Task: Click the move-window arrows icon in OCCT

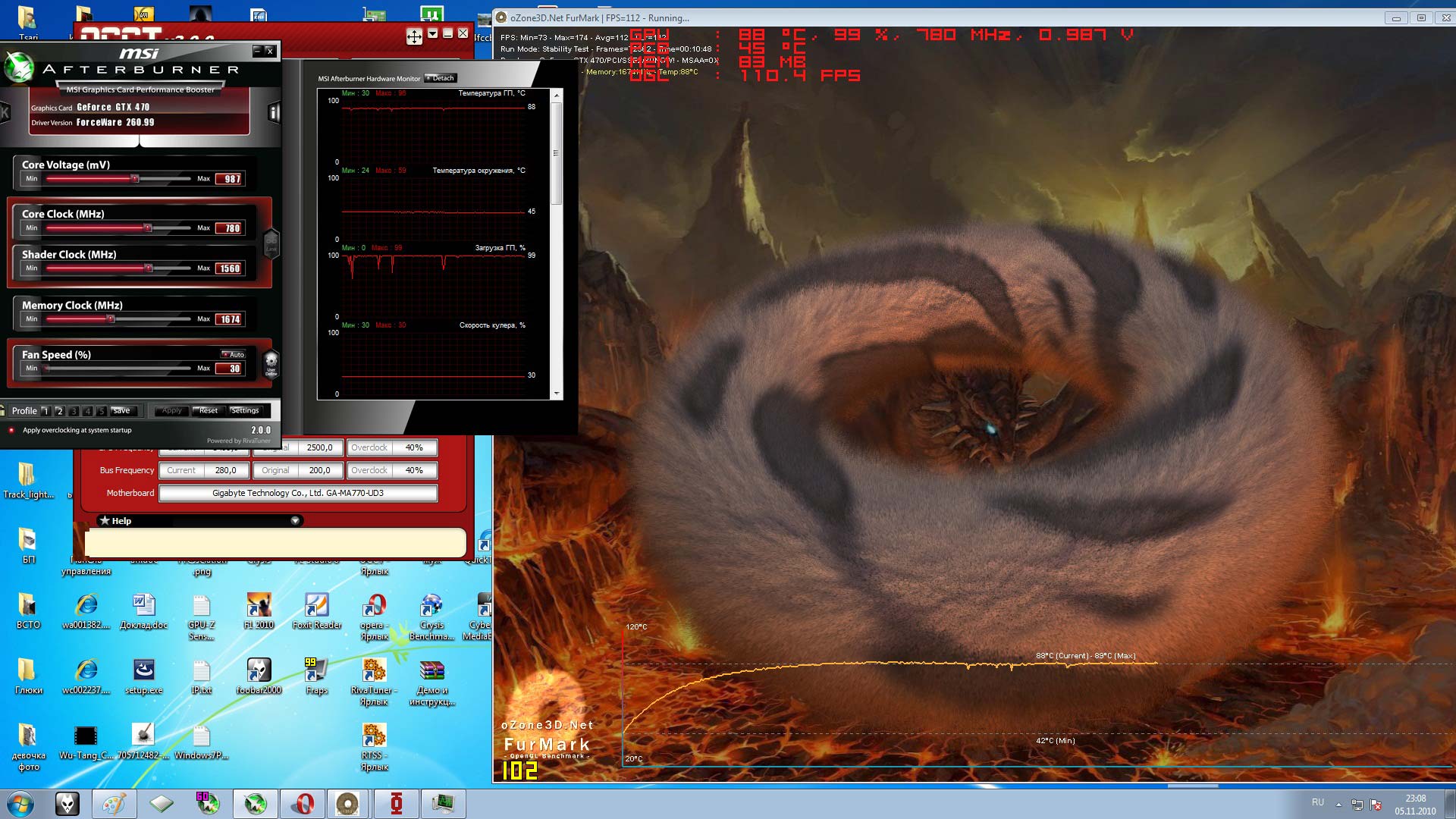Action: coord(414,36)
